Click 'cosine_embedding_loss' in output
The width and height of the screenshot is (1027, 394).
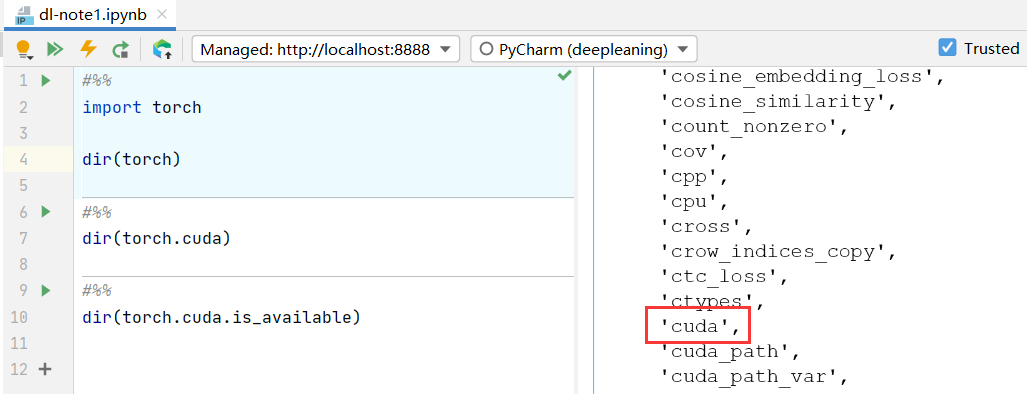802,77
